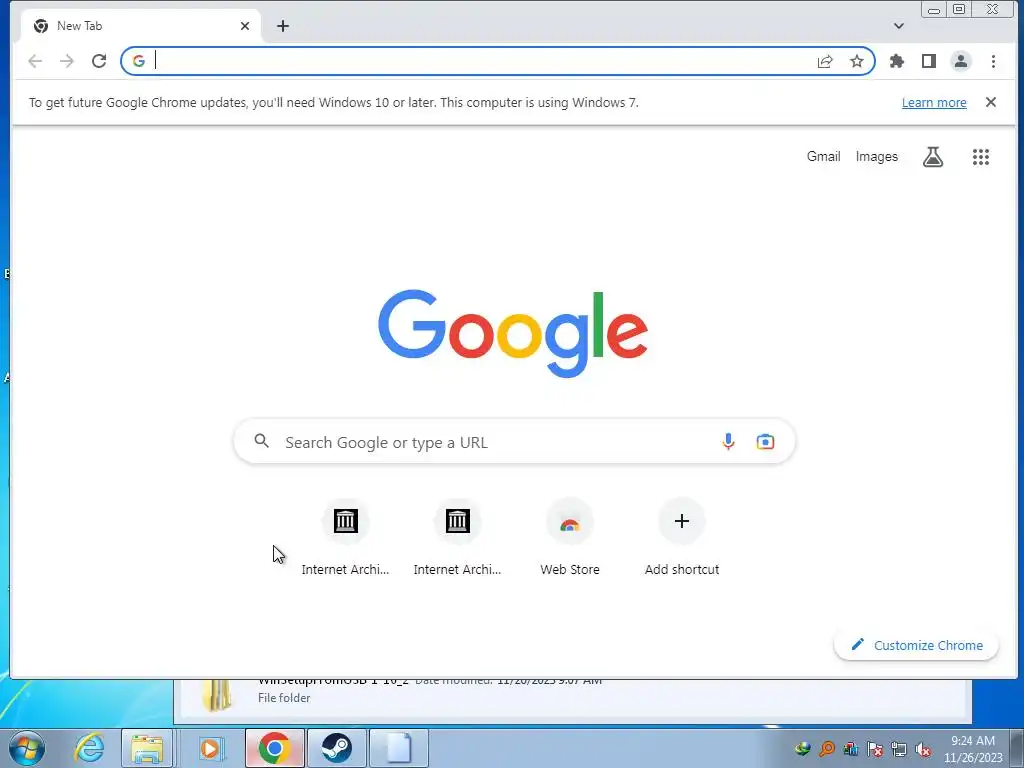
Task: Open the Web Store shortcut
Action: tap(569, 537)
